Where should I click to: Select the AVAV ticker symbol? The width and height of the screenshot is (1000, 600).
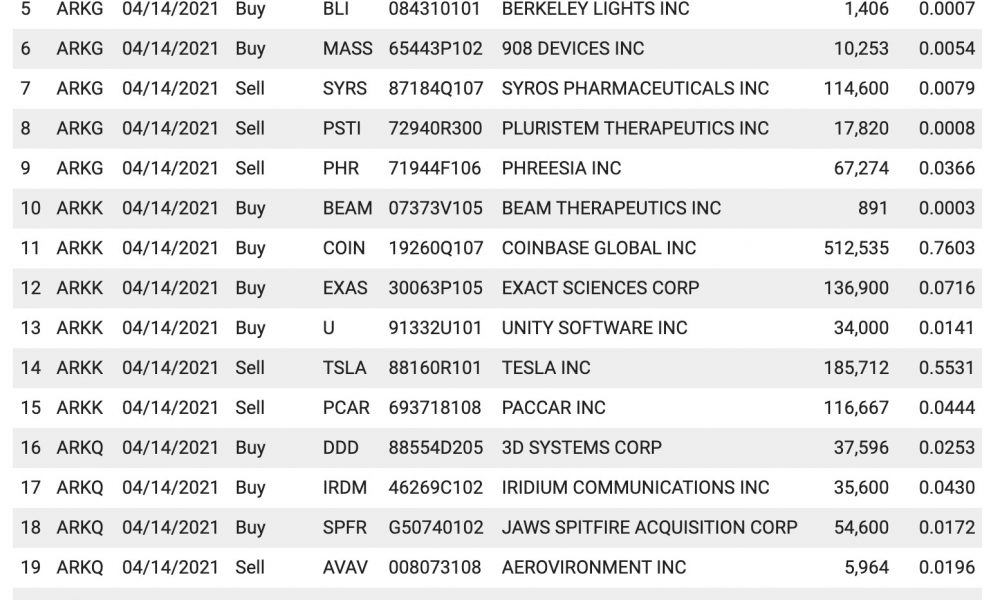tap(345, 567)
